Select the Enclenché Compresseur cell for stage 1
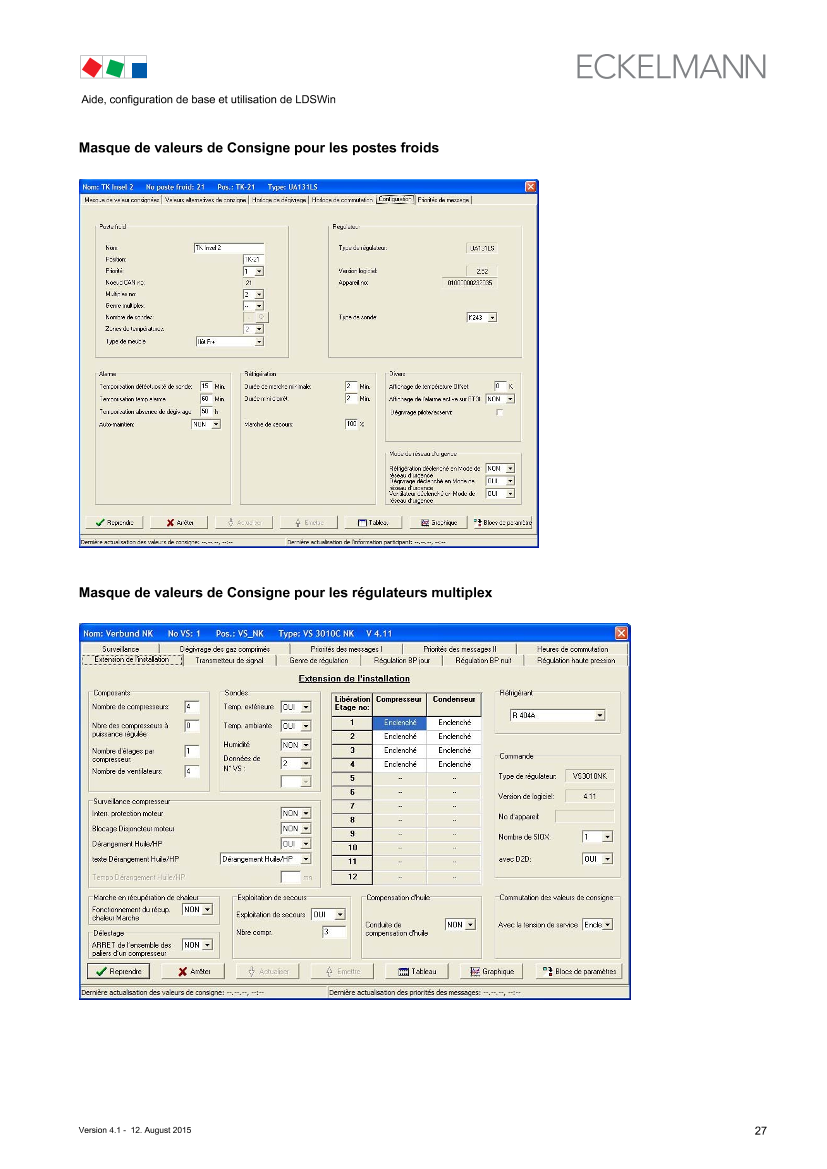The height and width of the screenshot is (1169, 827). (399, 722)
